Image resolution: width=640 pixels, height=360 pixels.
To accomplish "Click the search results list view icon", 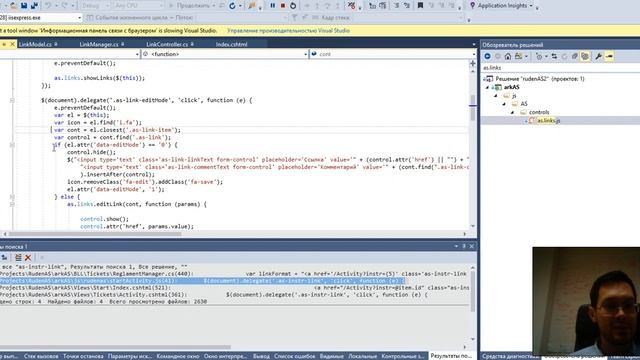I will [x=18, y=258].
